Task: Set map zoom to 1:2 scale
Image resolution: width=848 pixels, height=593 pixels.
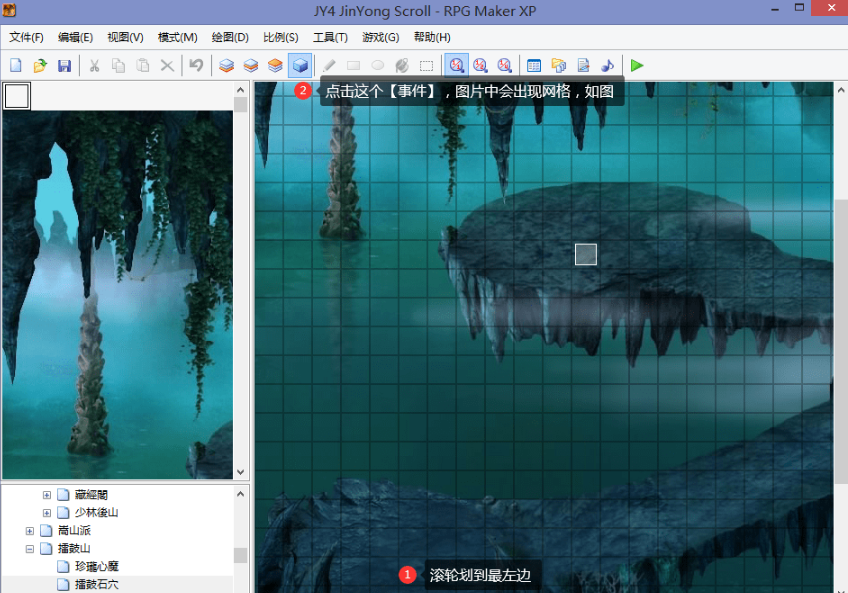Action: click(480, 66)
